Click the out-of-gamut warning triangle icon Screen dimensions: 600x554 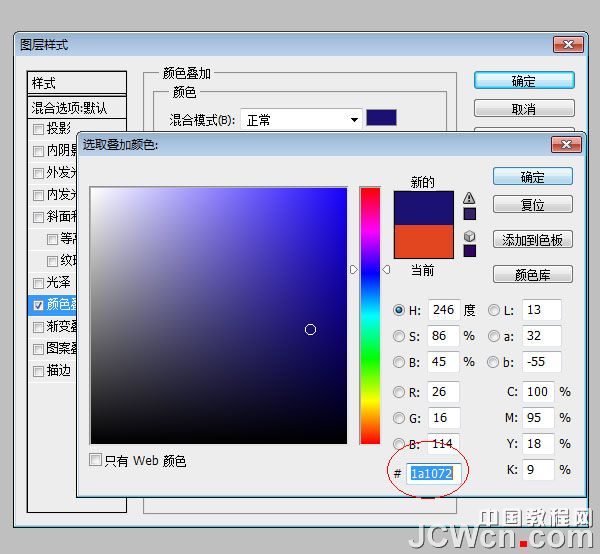(x=469, y=198)
